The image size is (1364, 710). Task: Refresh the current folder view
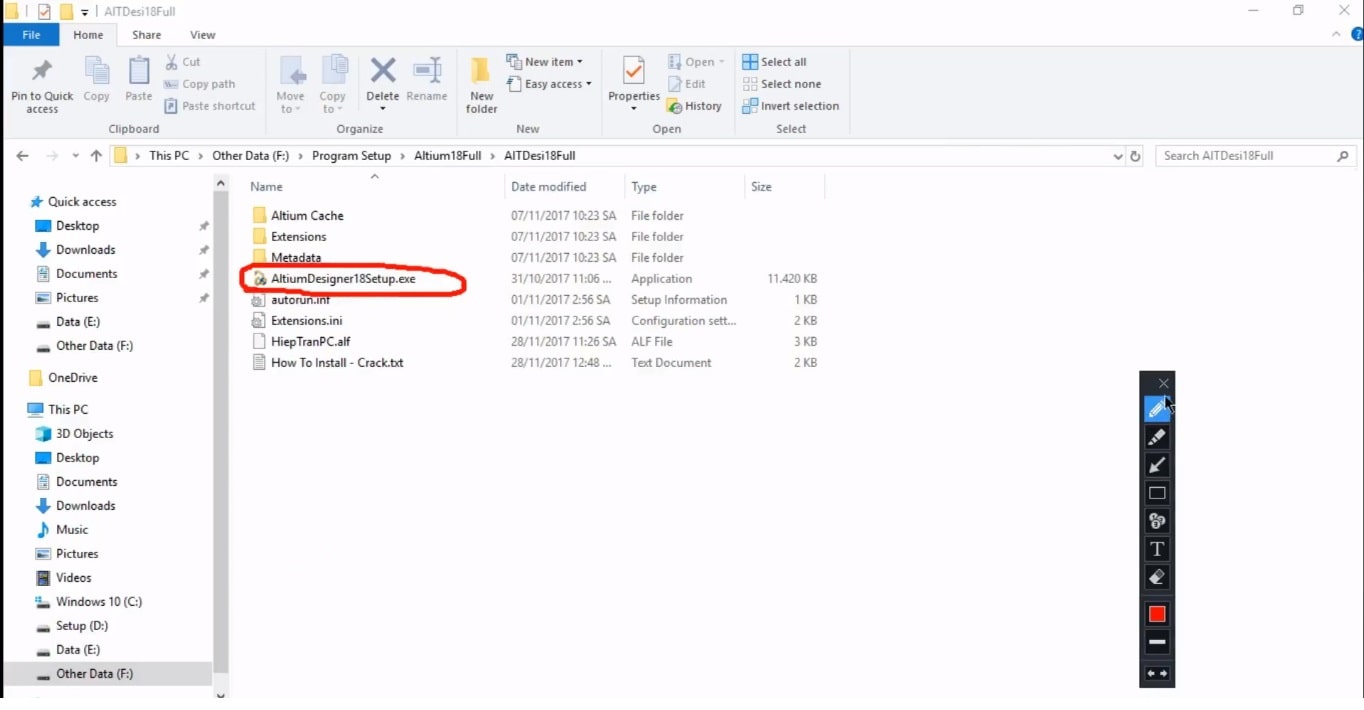coord(1135,156)
